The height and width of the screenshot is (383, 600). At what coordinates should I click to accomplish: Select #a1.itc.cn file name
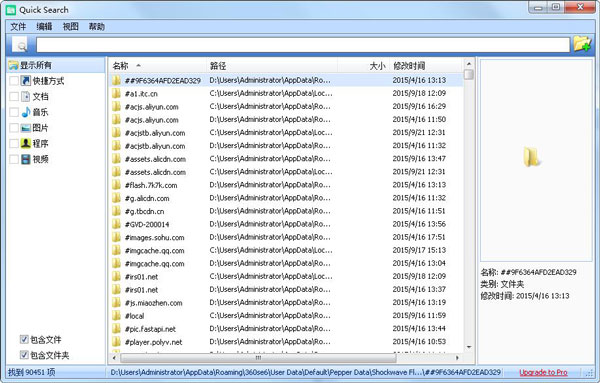[141, 94]
